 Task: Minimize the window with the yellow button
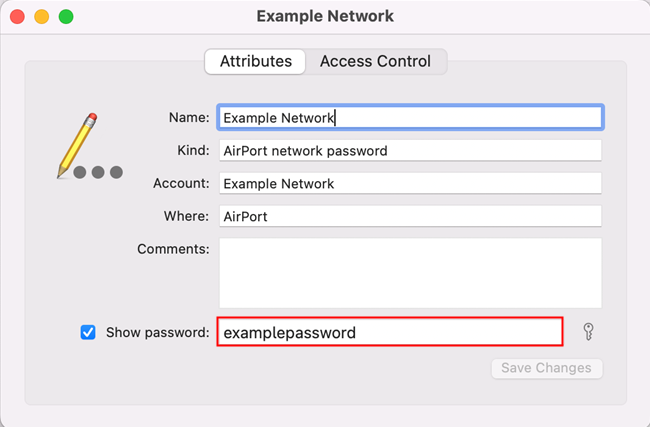point(42,17)
